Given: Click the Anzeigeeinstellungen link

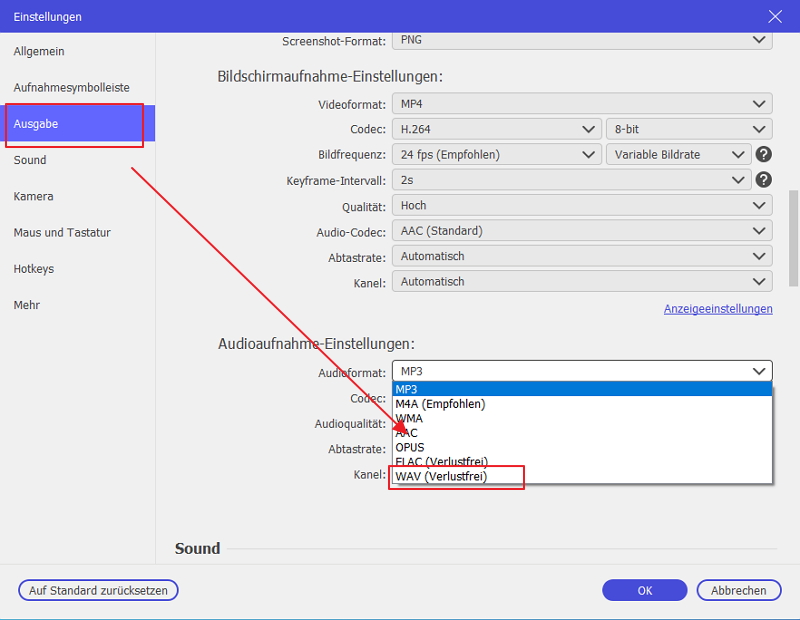Looking at the screenshot, I should (x=718, y=309).
